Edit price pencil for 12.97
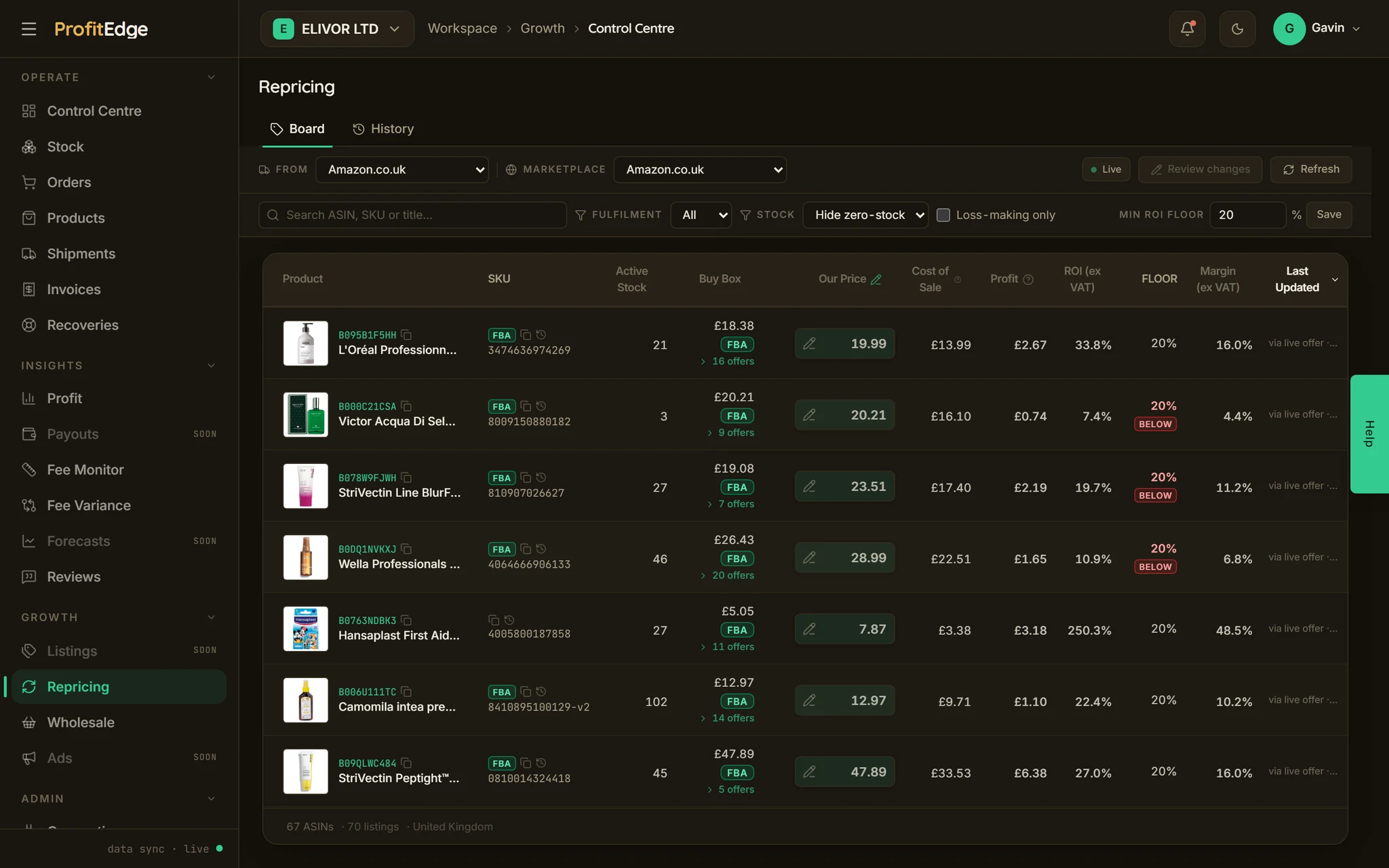Image resolution: width=1389 pixels, height=868 pixels. (x=809, y=701)
